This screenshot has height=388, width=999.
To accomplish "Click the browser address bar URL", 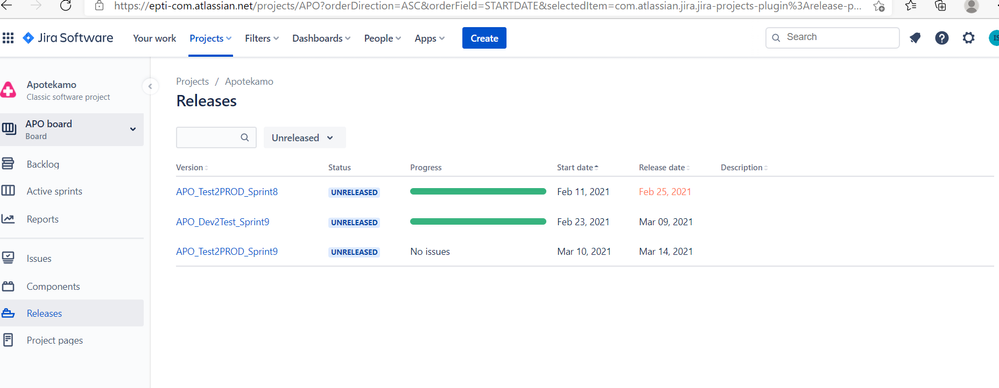I will click(488, 6).
